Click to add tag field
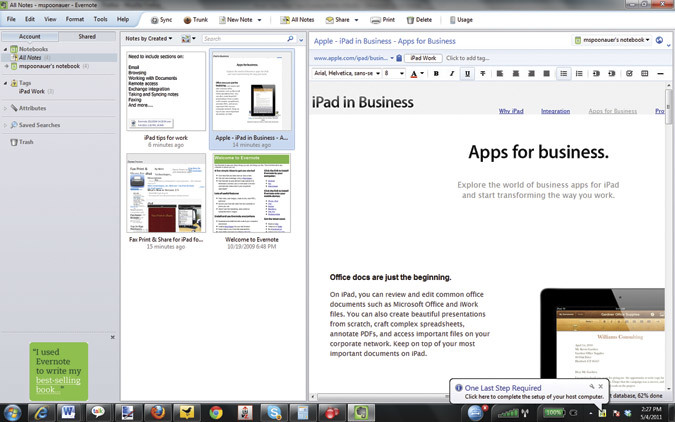 [x=468, y=58]
